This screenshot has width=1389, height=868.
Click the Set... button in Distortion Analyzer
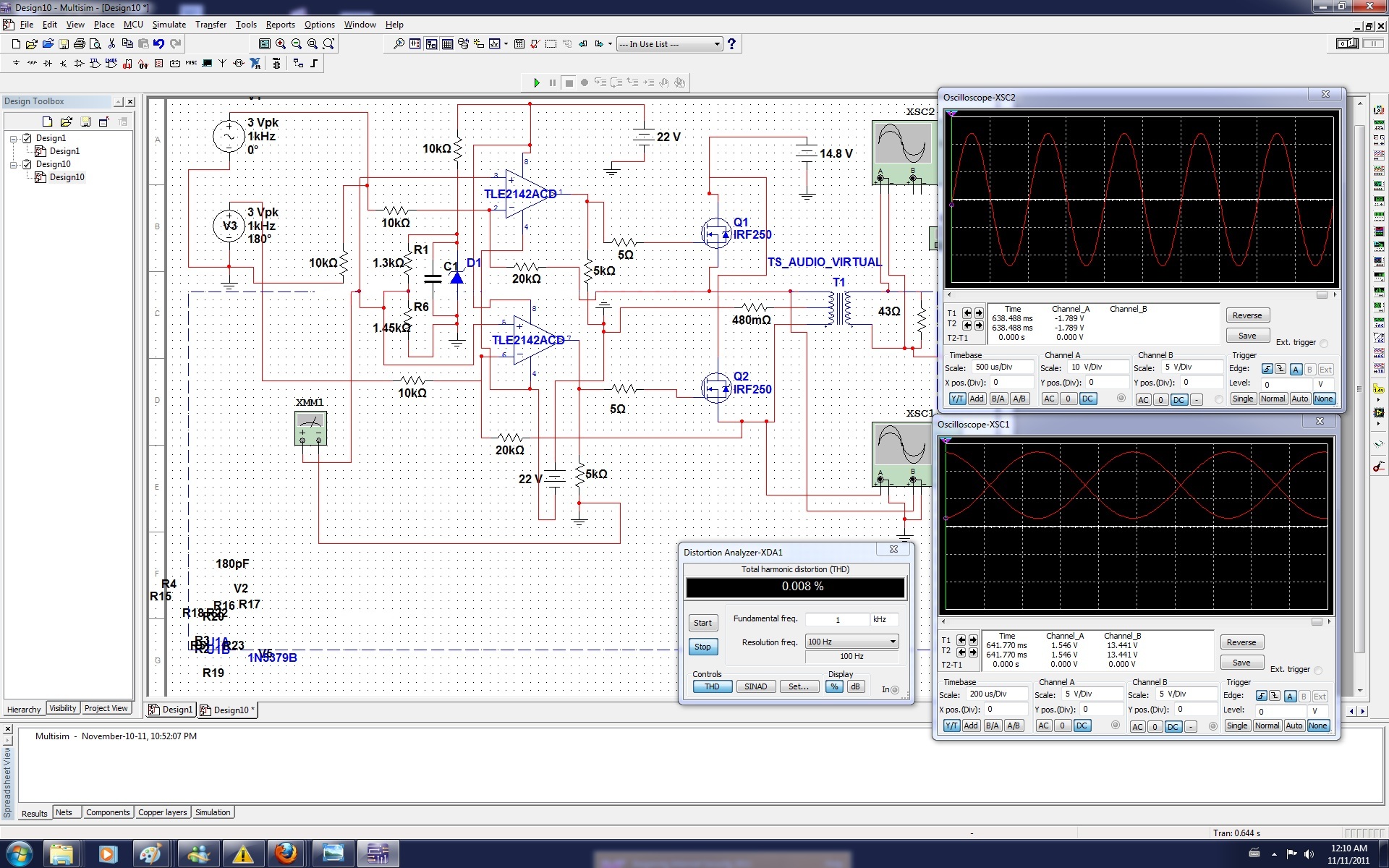tap(799, 686)
